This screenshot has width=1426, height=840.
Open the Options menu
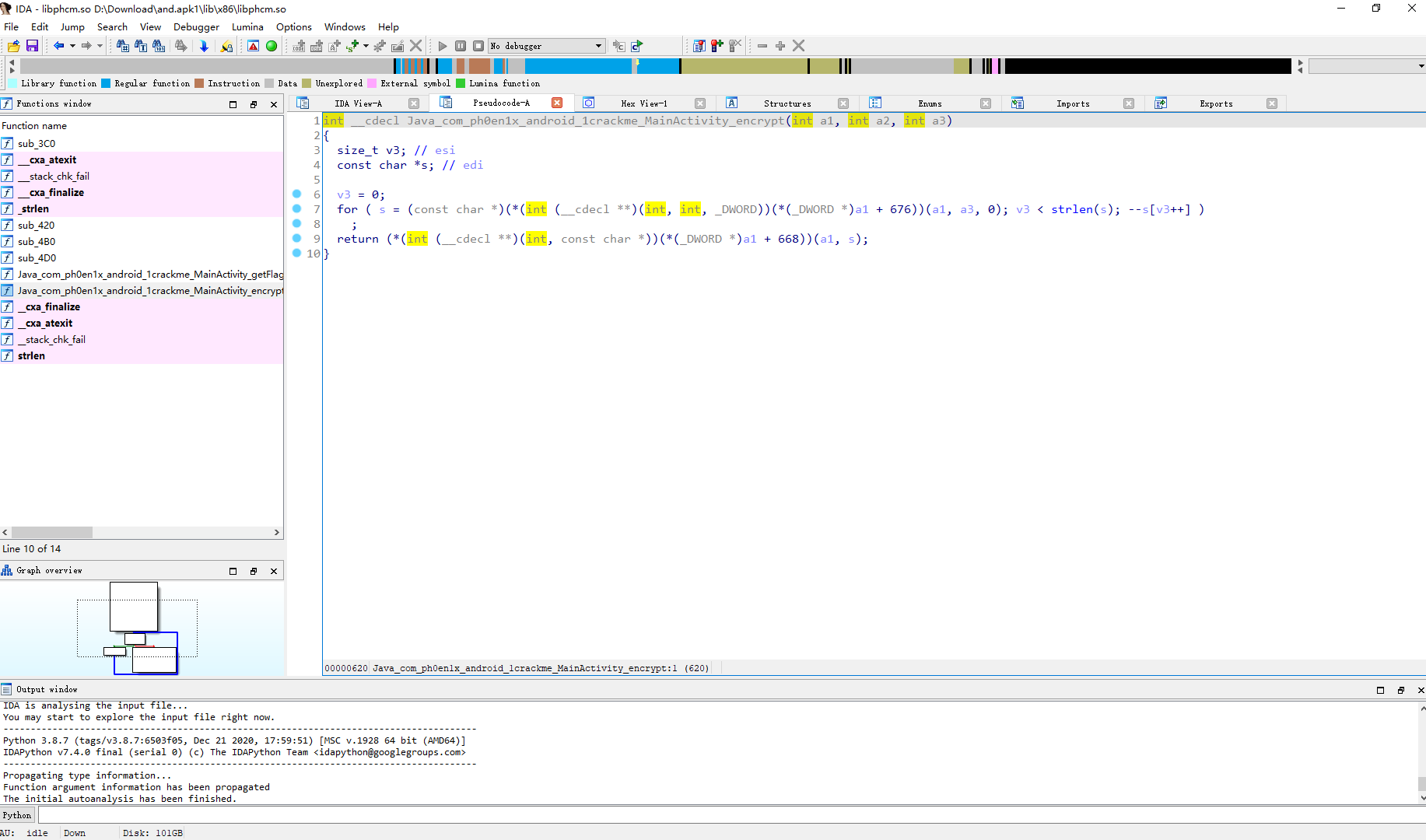(294, 26)
